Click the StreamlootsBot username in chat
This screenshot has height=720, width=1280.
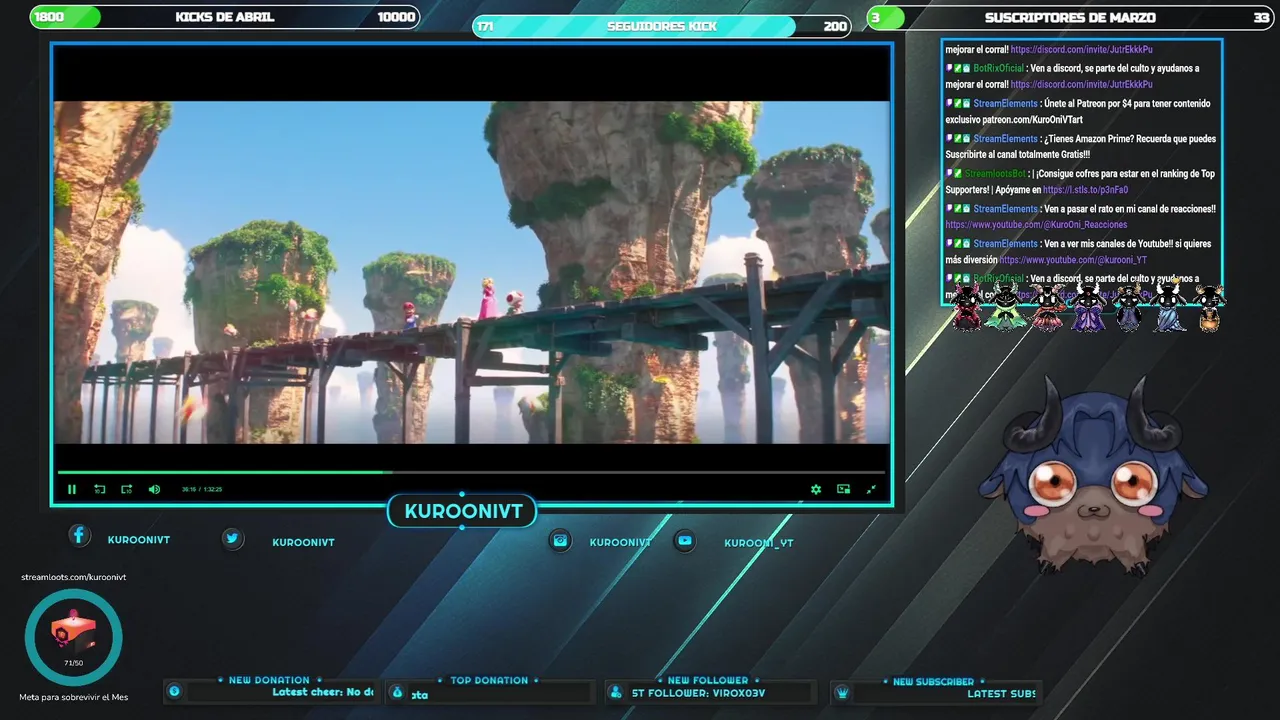point(995,174)
